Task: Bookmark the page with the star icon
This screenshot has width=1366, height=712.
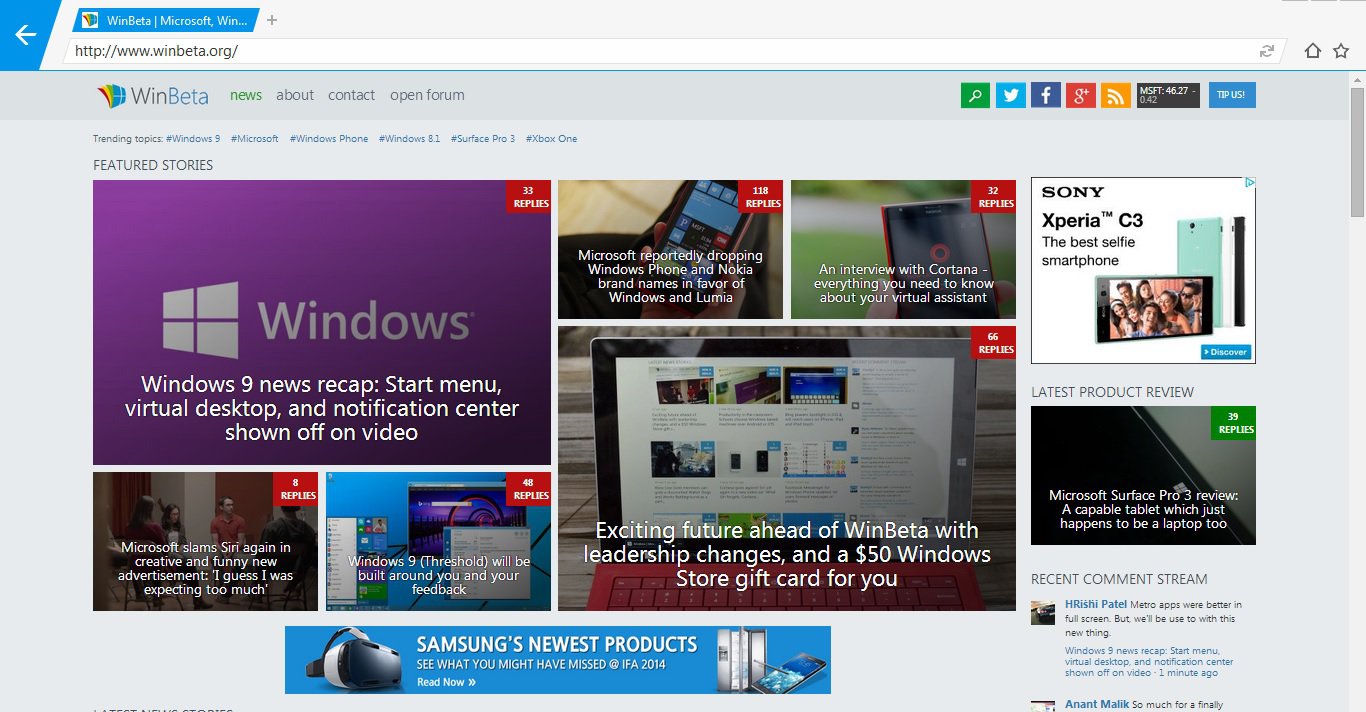Action: click(1341, 51)
